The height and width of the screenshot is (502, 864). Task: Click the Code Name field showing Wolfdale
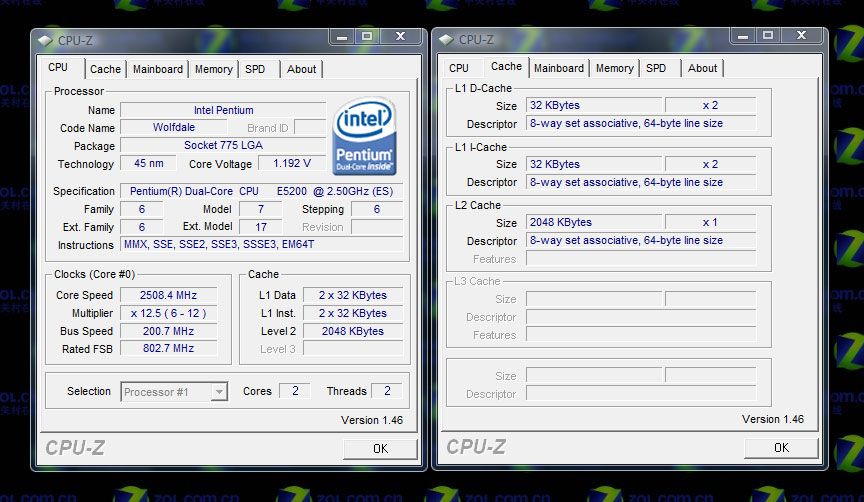tap(174, 127)
